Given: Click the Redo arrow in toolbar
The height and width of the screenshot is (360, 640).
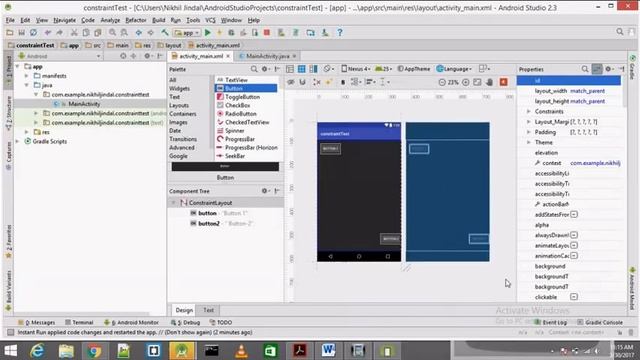Looking at the screenshot, I should pyautogui.click(x=60, y=33).
